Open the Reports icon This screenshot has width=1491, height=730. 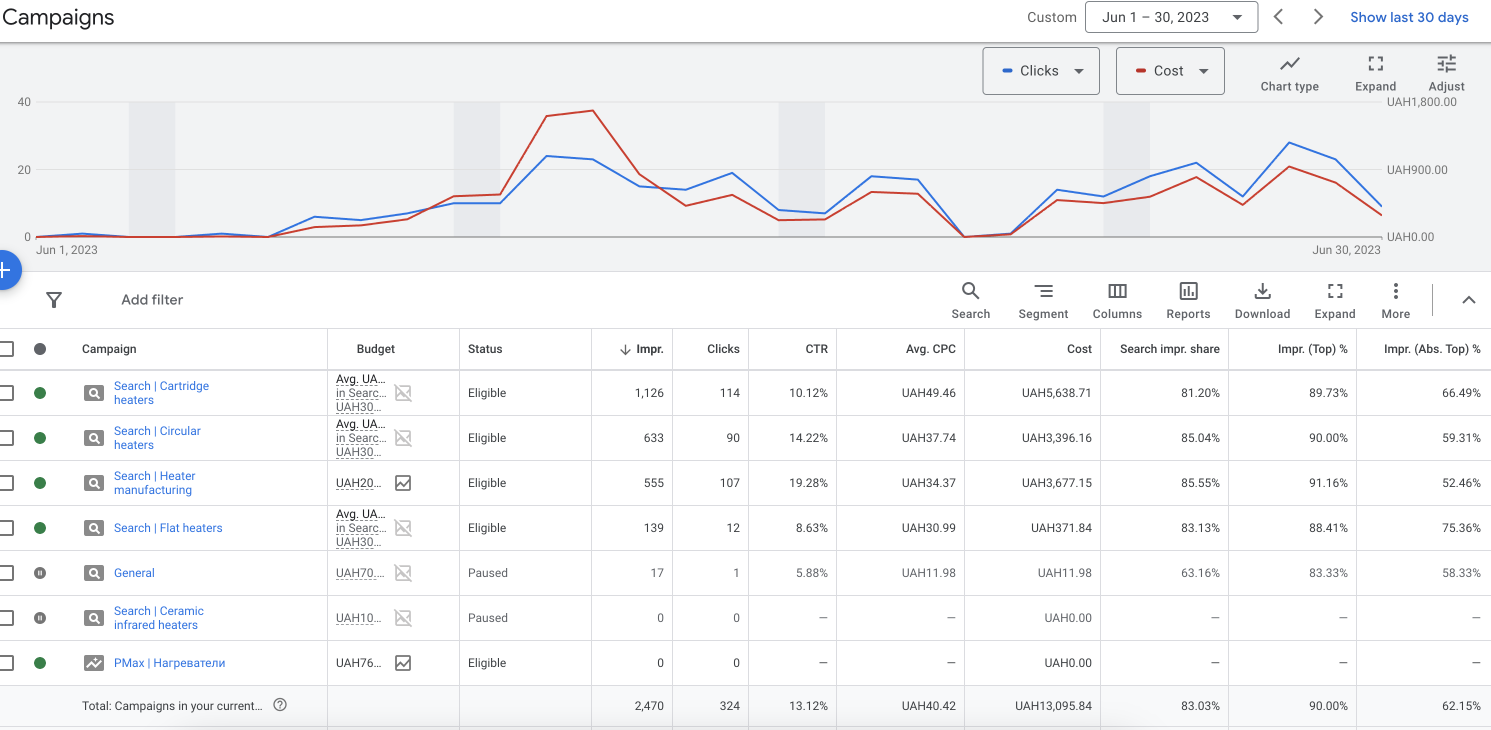coord(1188,291)
